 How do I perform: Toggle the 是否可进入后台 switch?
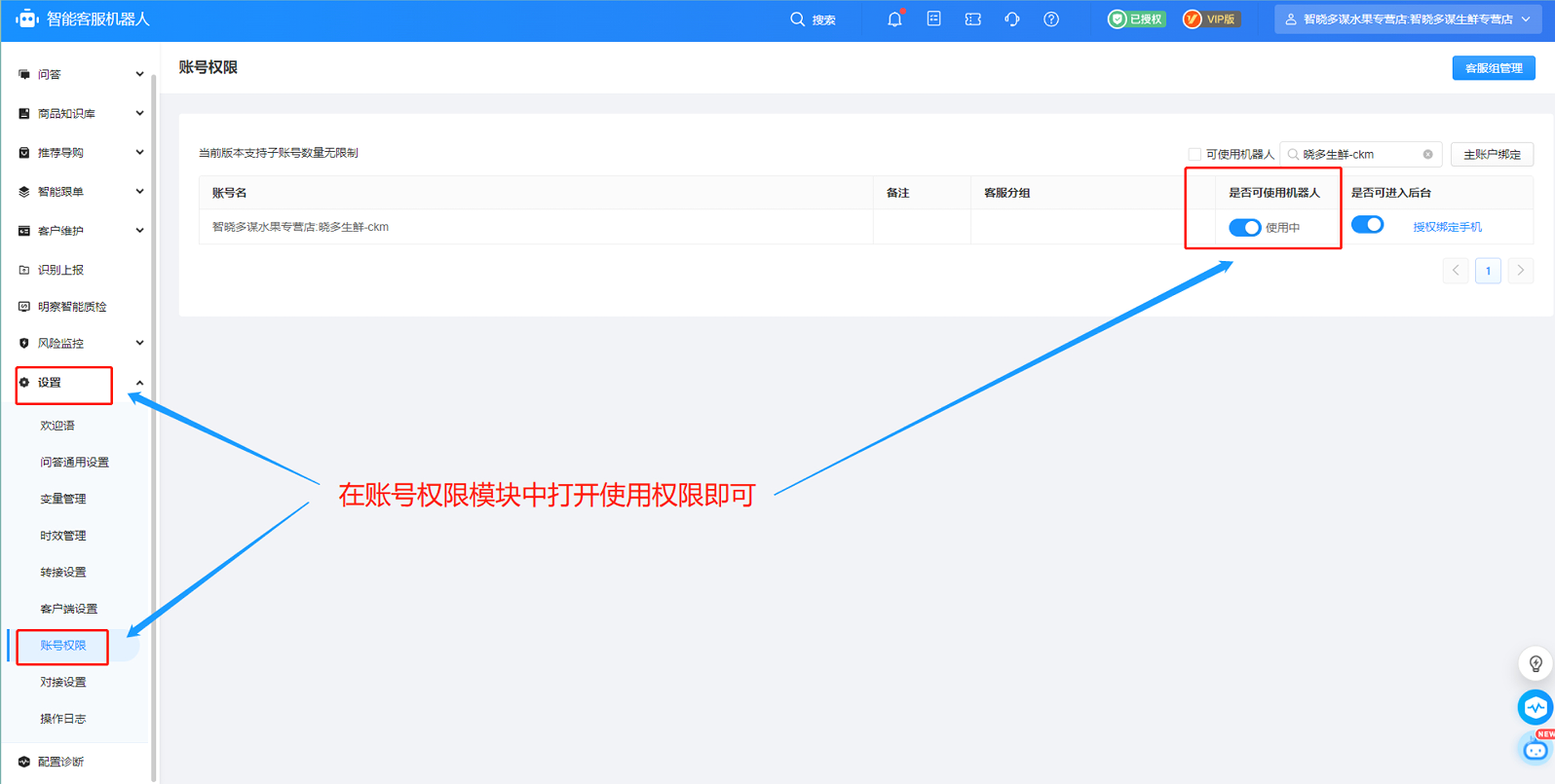pyautogui.click(x=1367, y=225)
